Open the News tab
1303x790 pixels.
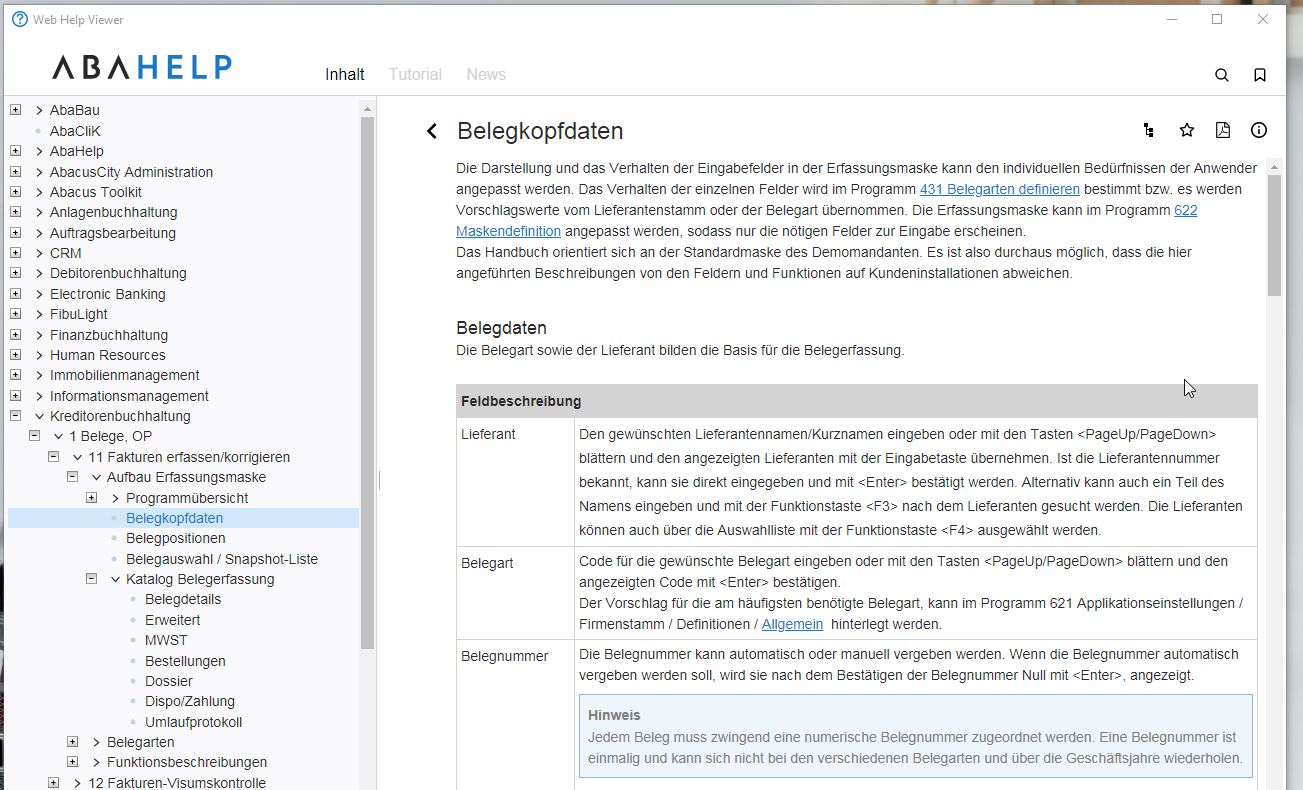pyautogui.click(x=486, y=75)
